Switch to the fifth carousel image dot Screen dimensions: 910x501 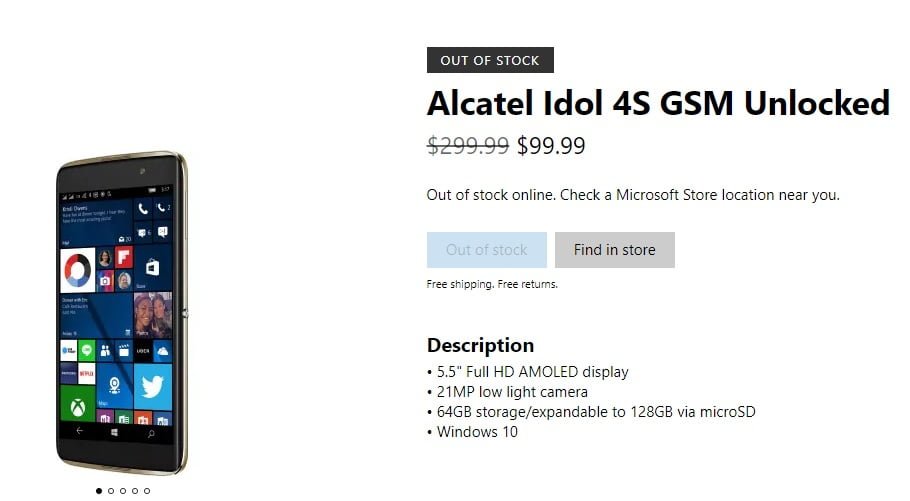(147, 491)
